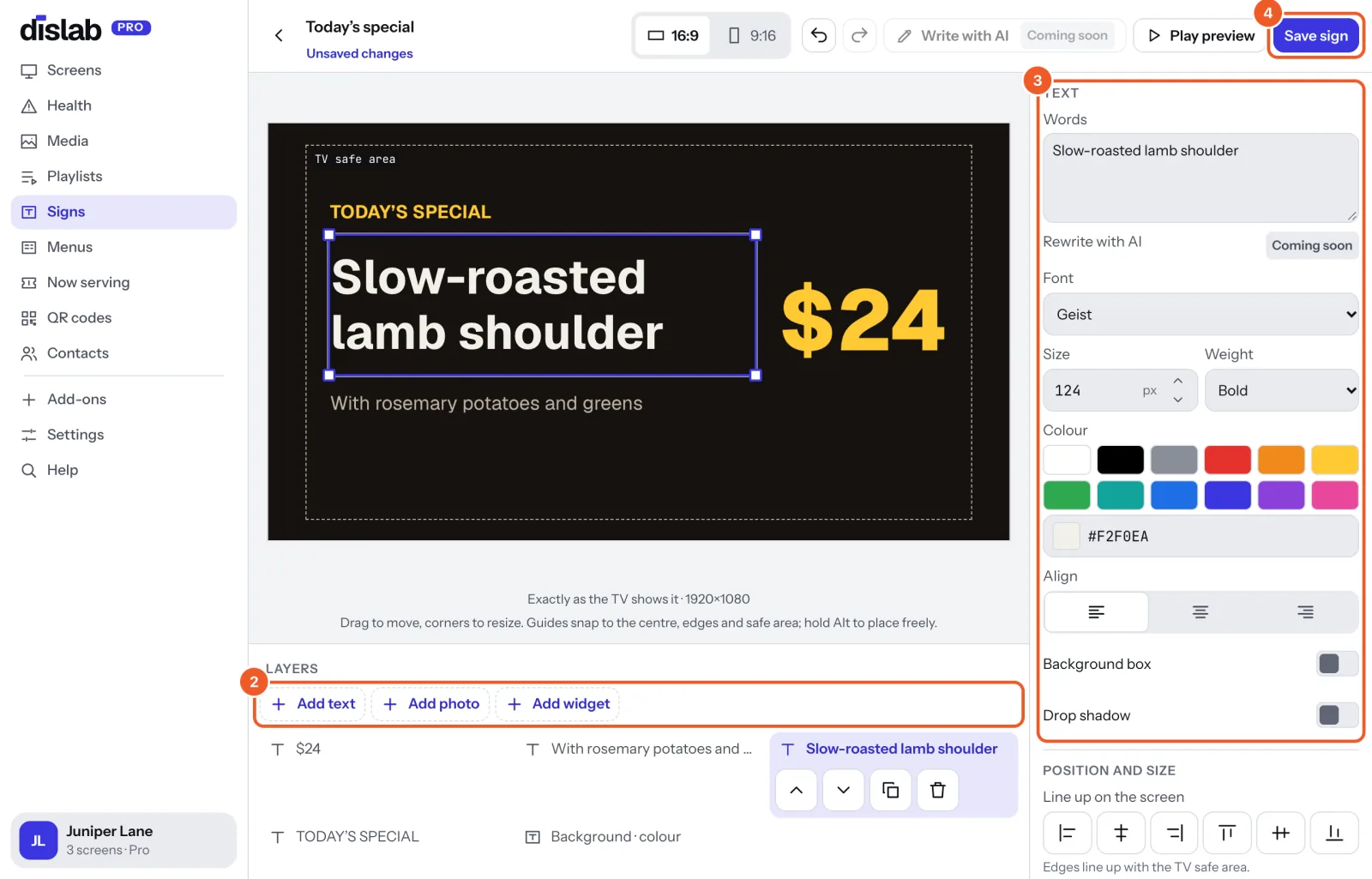
Task: Switch canvas to 16:9 landscape
Action: (673, 35)
